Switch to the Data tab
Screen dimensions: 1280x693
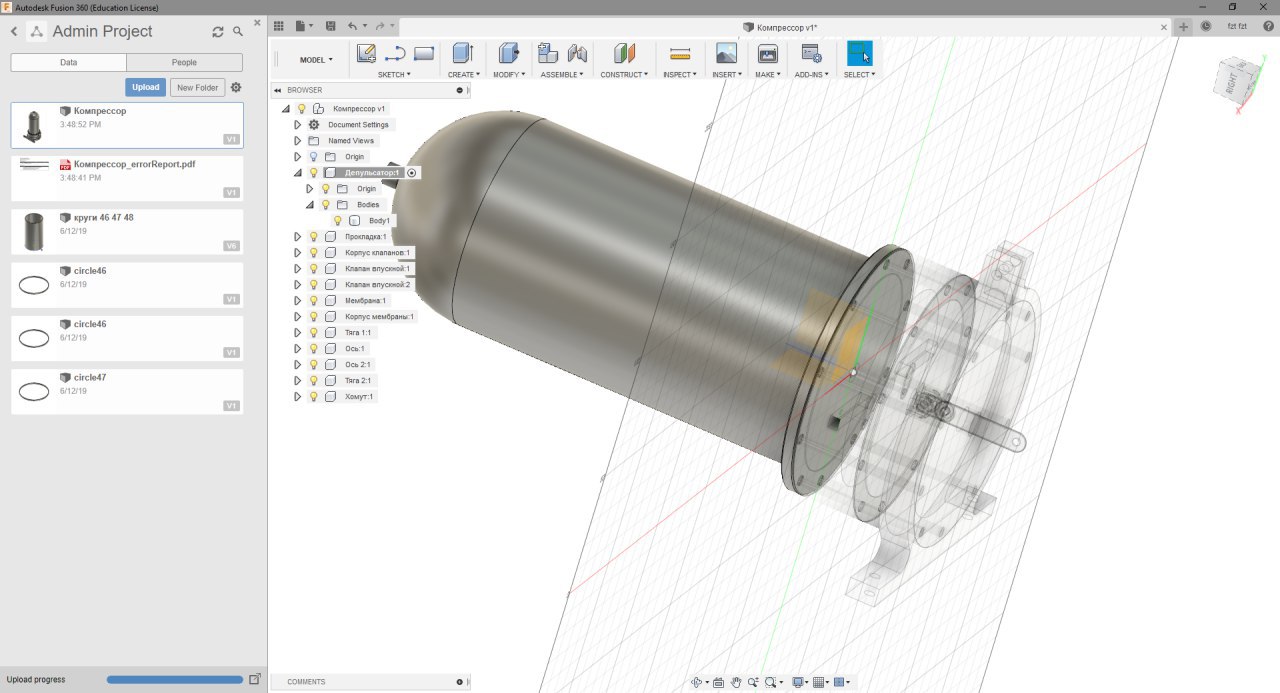click(68, 62)
